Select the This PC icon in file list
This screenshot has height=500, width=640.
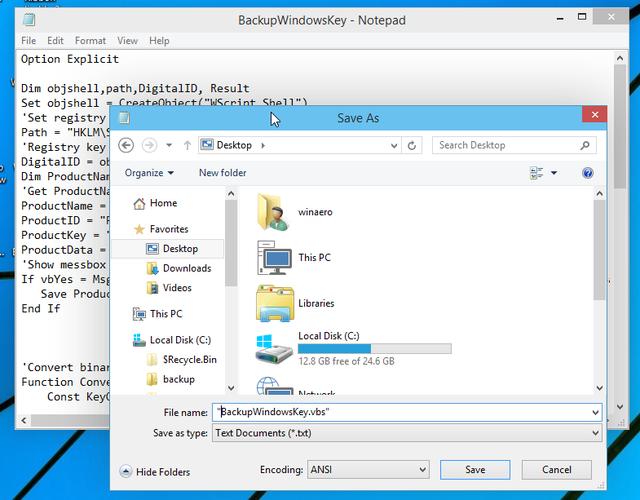pos(275,257)
